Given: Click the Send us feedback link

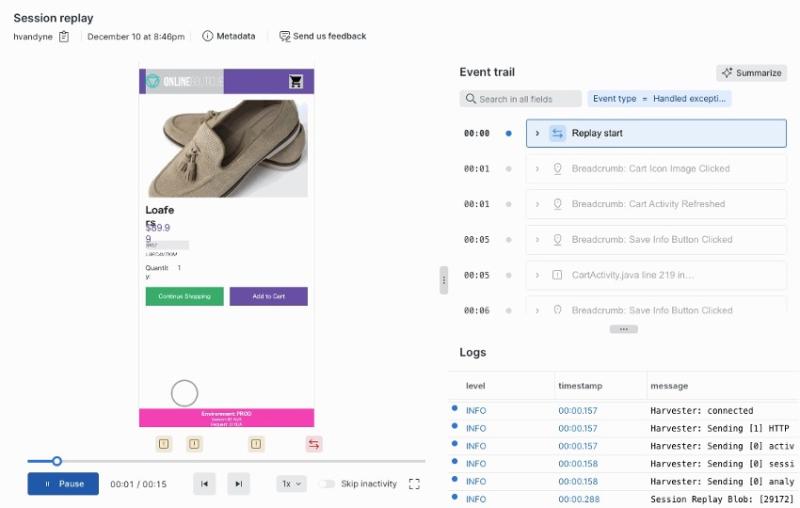Looking at the screenshot, I should [322, 36].
